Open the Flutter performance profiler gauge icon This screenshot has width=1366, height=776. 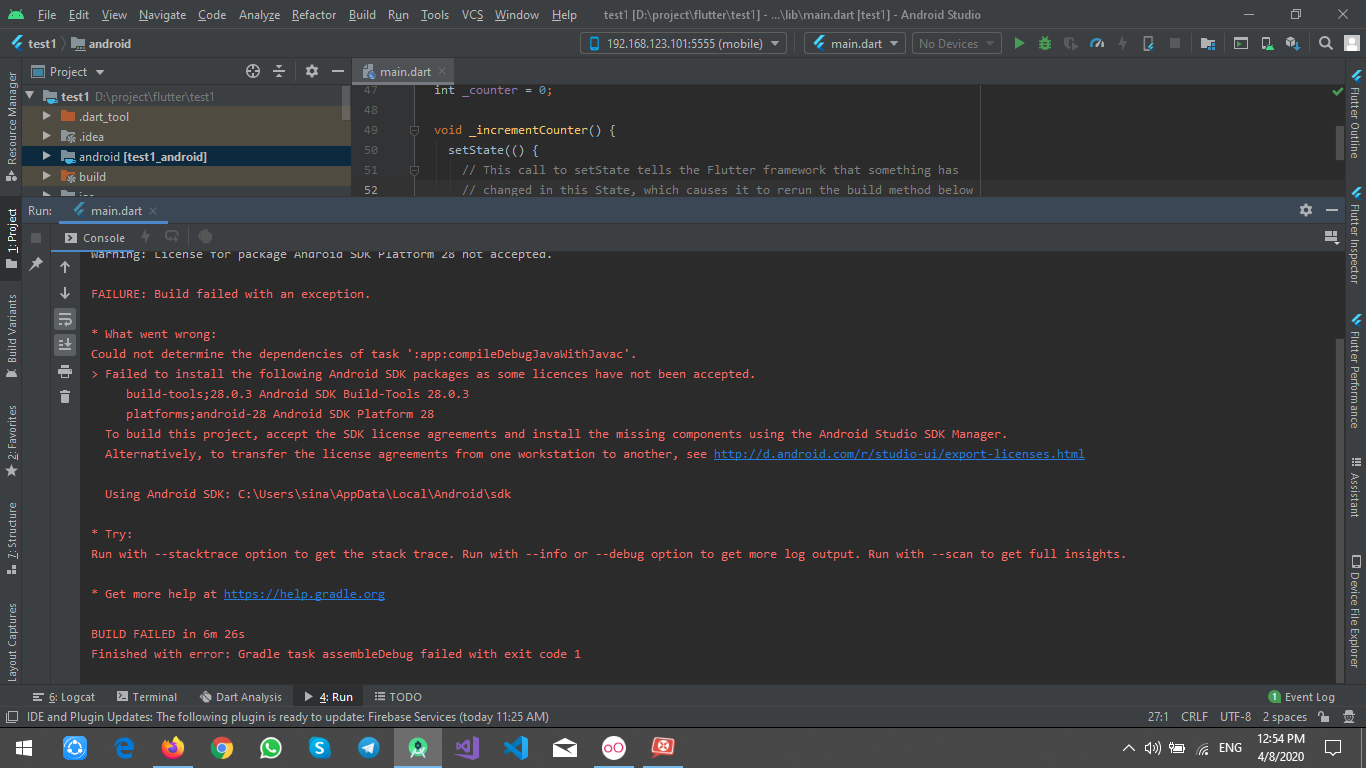click(1097, 43)
